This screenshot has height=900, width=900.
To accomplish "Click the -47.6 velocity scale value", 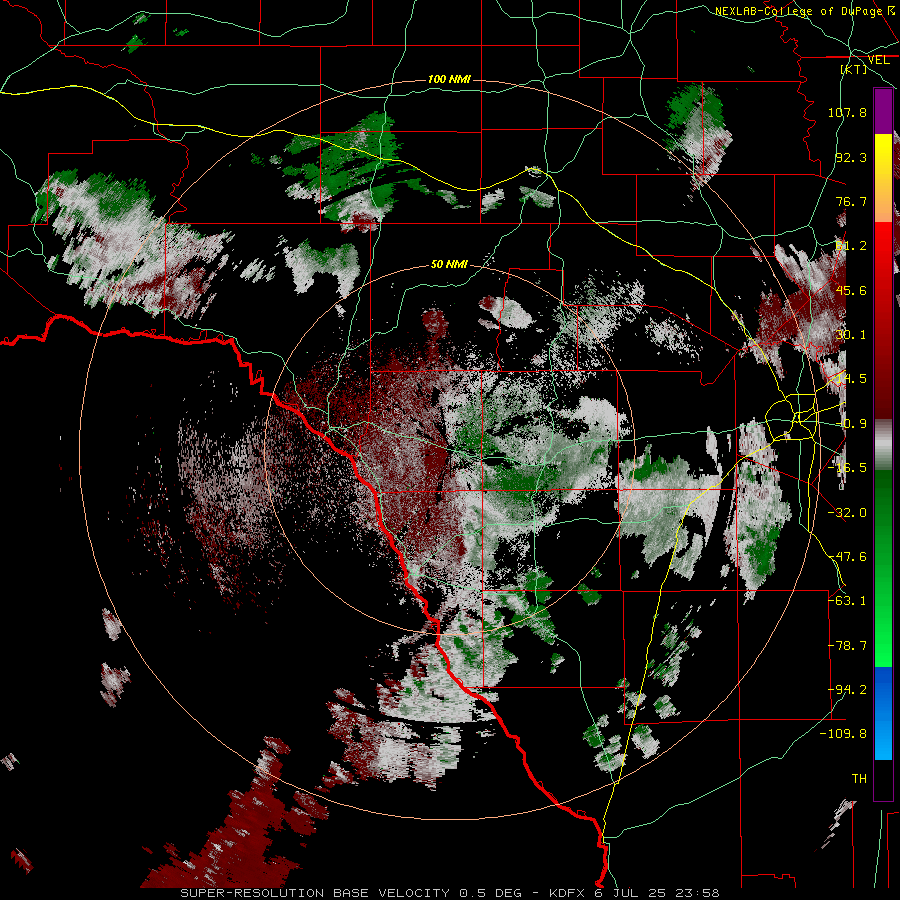I will coord(847,557).
